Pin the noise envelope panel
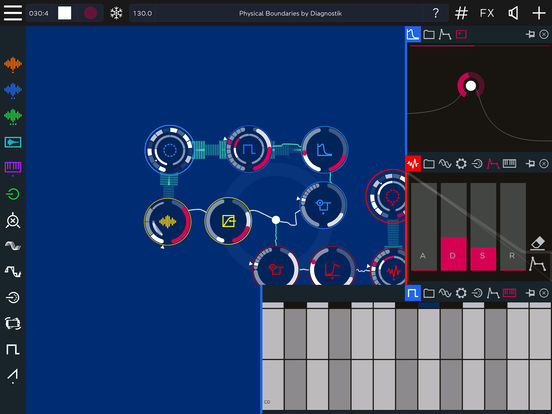Screen dimensions: 552x414 point(530,164)
